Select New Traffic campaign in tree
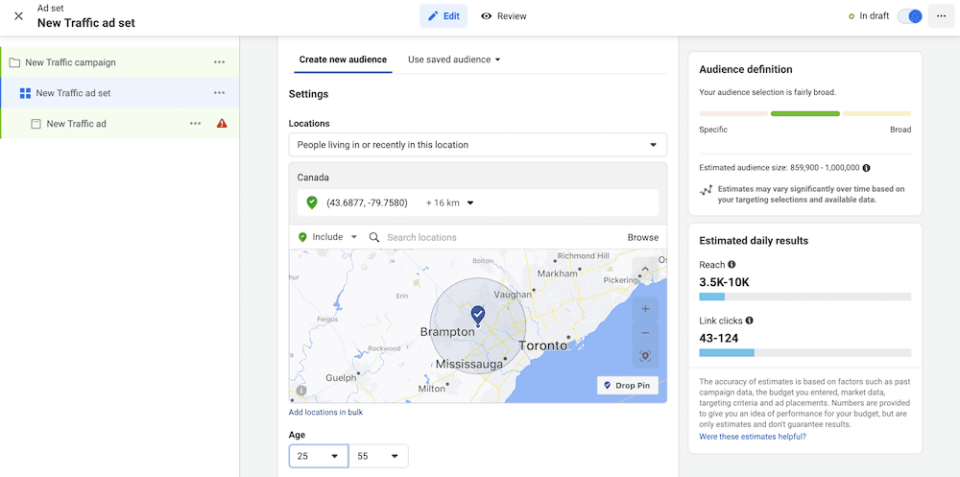Viewport: 960px width, 477px height. tap(119, 62)
